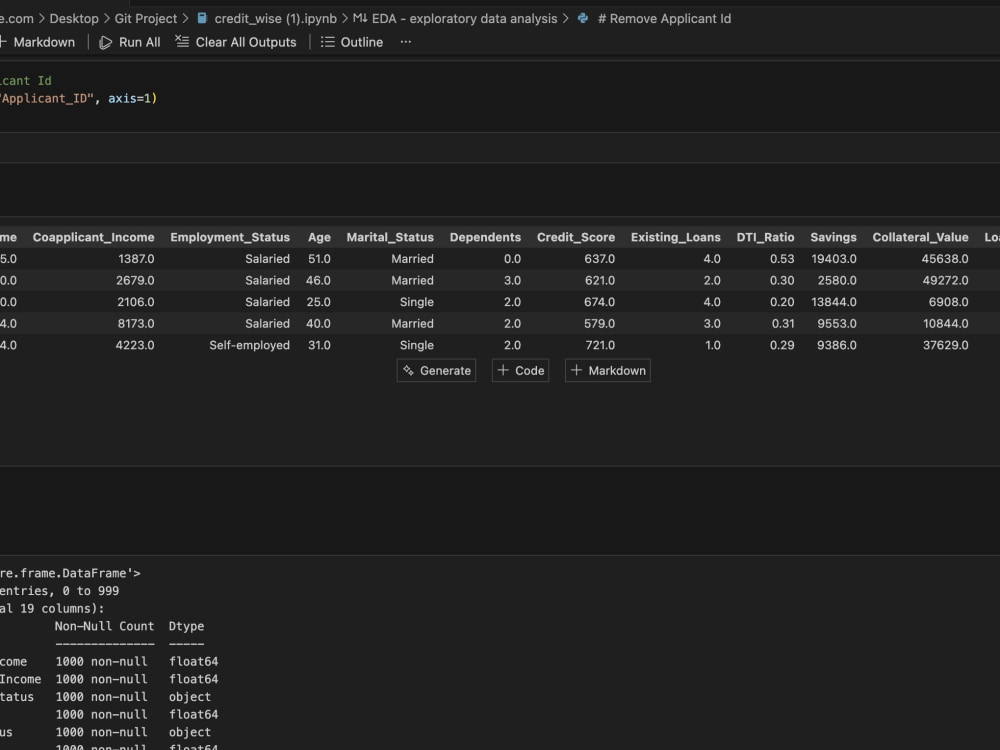Open the Git Project breadcrumb segment
The height and width of the screenshot is (750, 1000).
145,18
